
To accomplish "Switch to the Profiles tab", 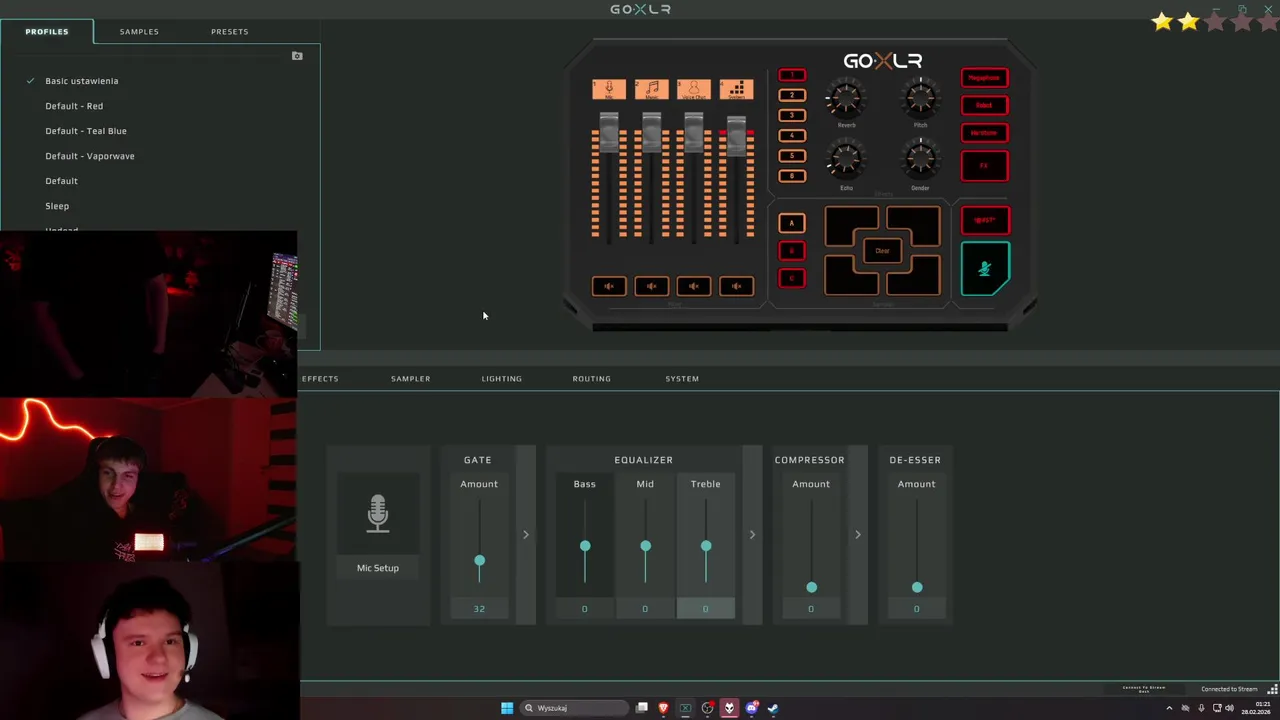I will [x=47, y=31].
